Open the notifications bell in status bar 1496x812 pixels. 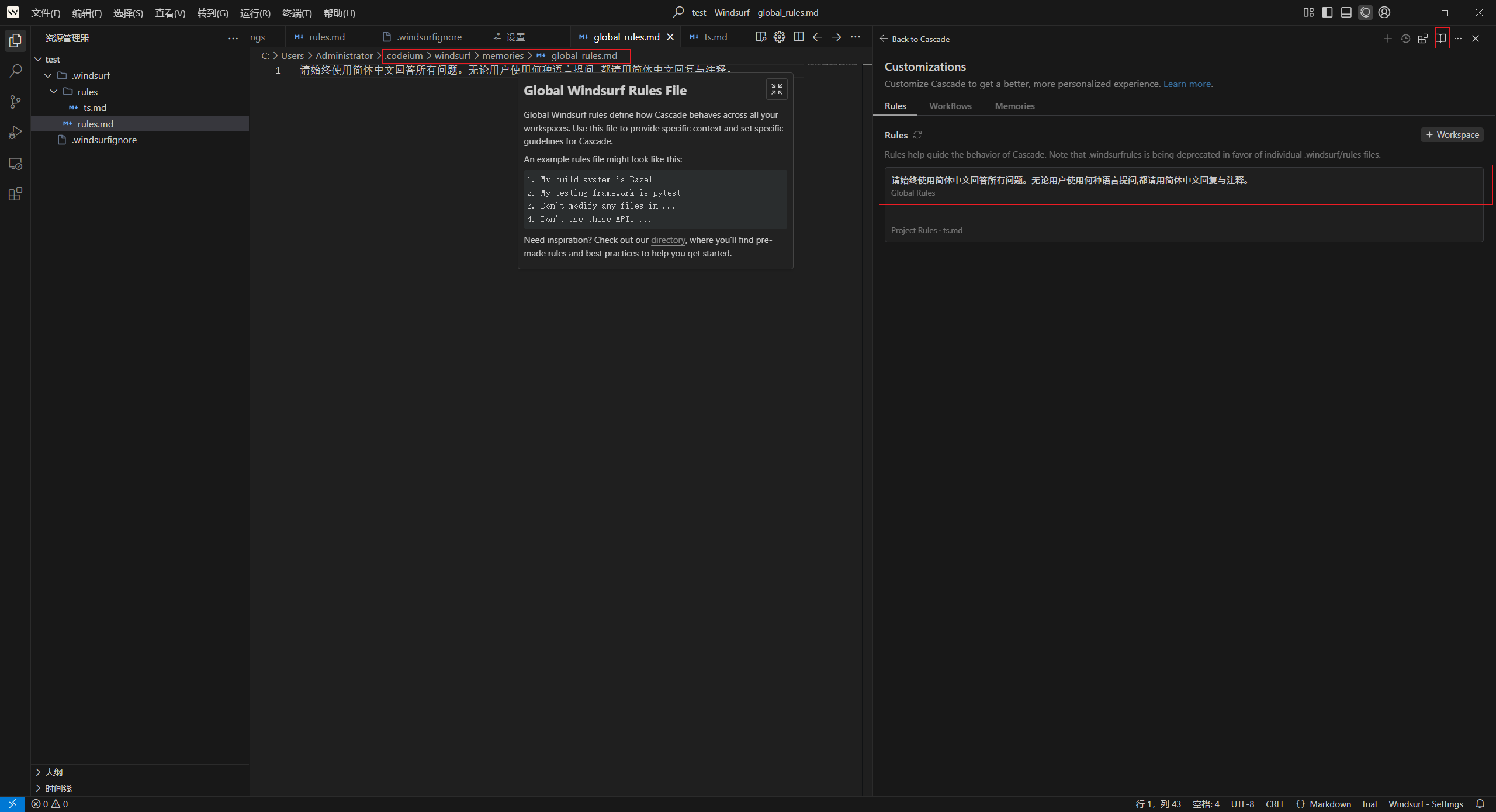(1480, 804)
